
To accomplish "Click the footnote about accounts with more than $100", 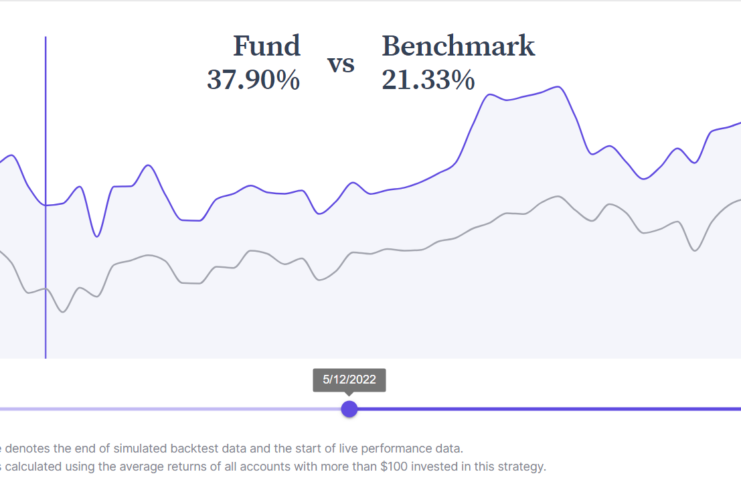I will click(273, 466).
